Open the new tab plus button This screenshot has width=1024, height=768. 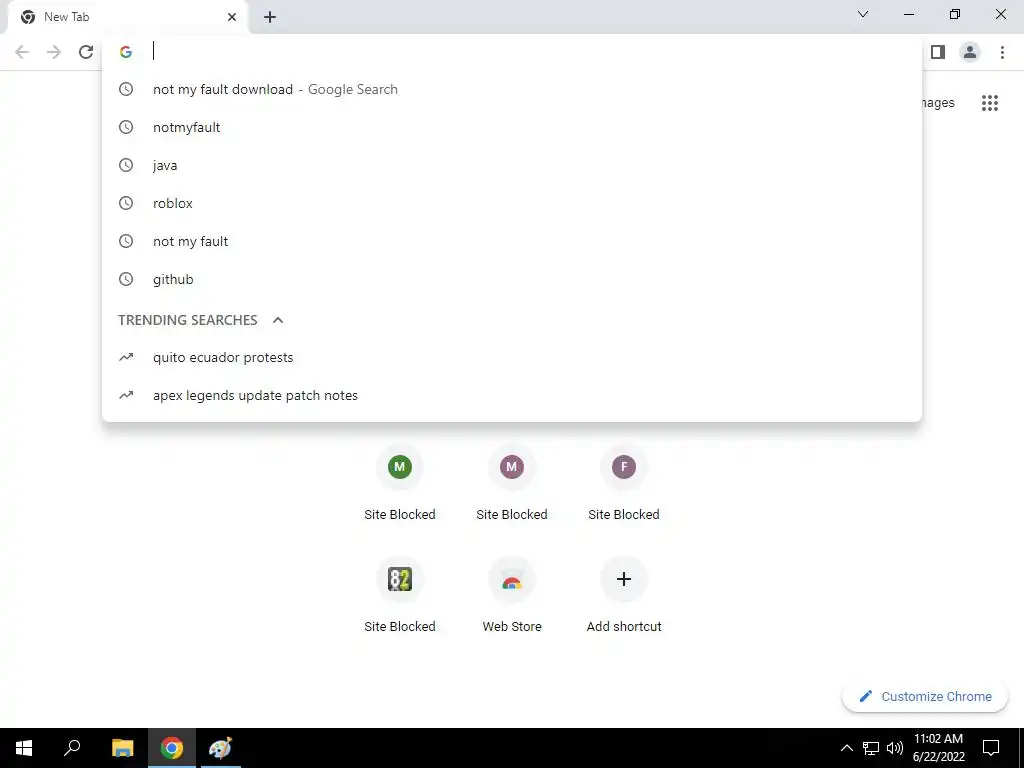[x=270, y=17]
